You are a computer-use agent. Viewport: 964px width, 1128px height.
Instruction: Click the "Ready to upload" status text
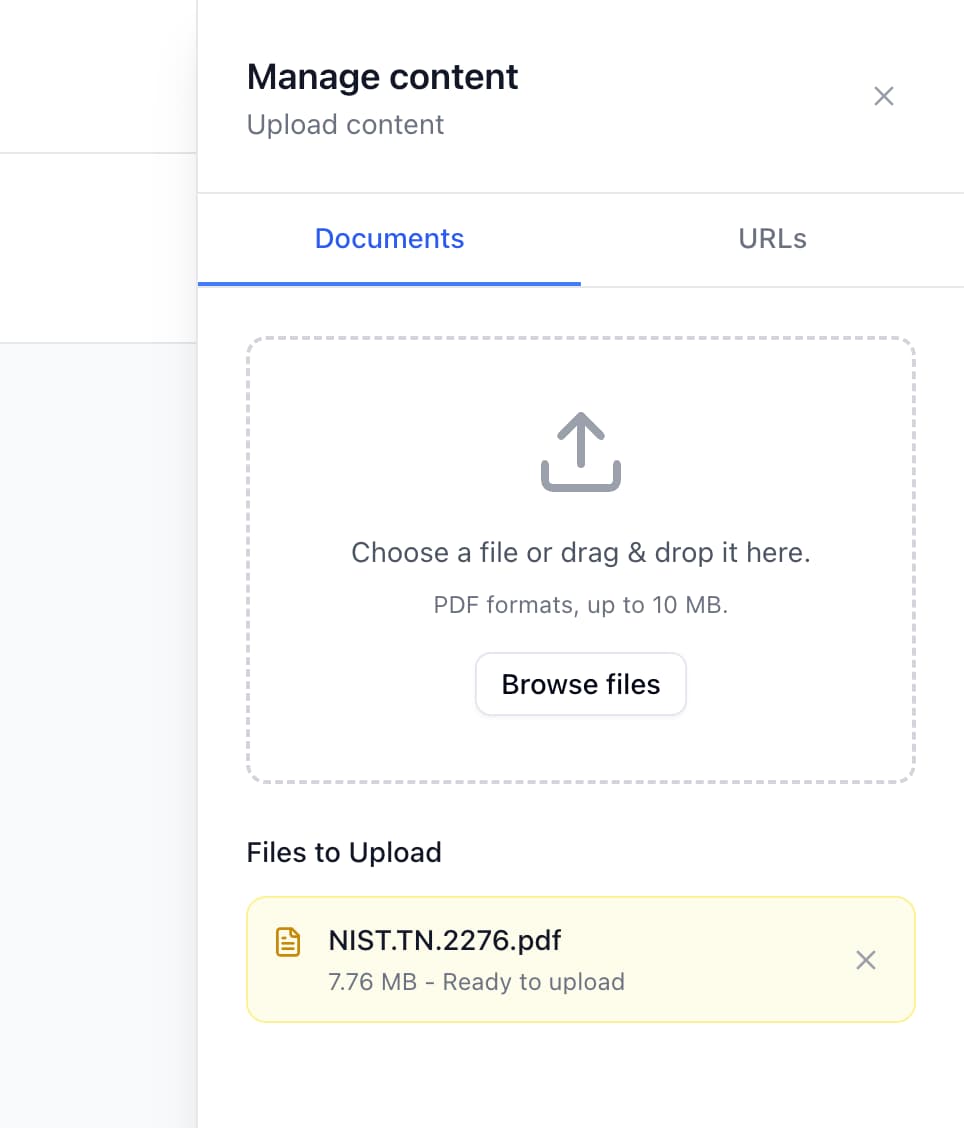pos(533,982)
